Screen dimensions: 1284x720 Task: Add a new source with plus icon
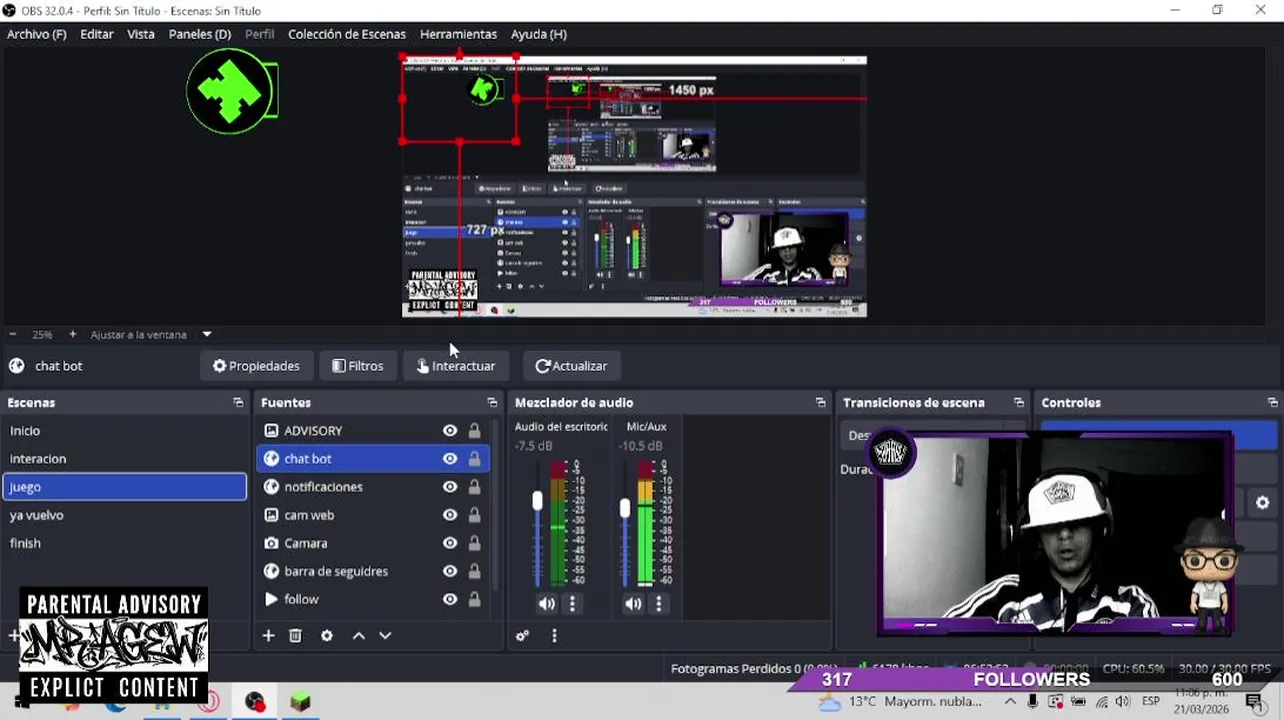coord(268,635)
